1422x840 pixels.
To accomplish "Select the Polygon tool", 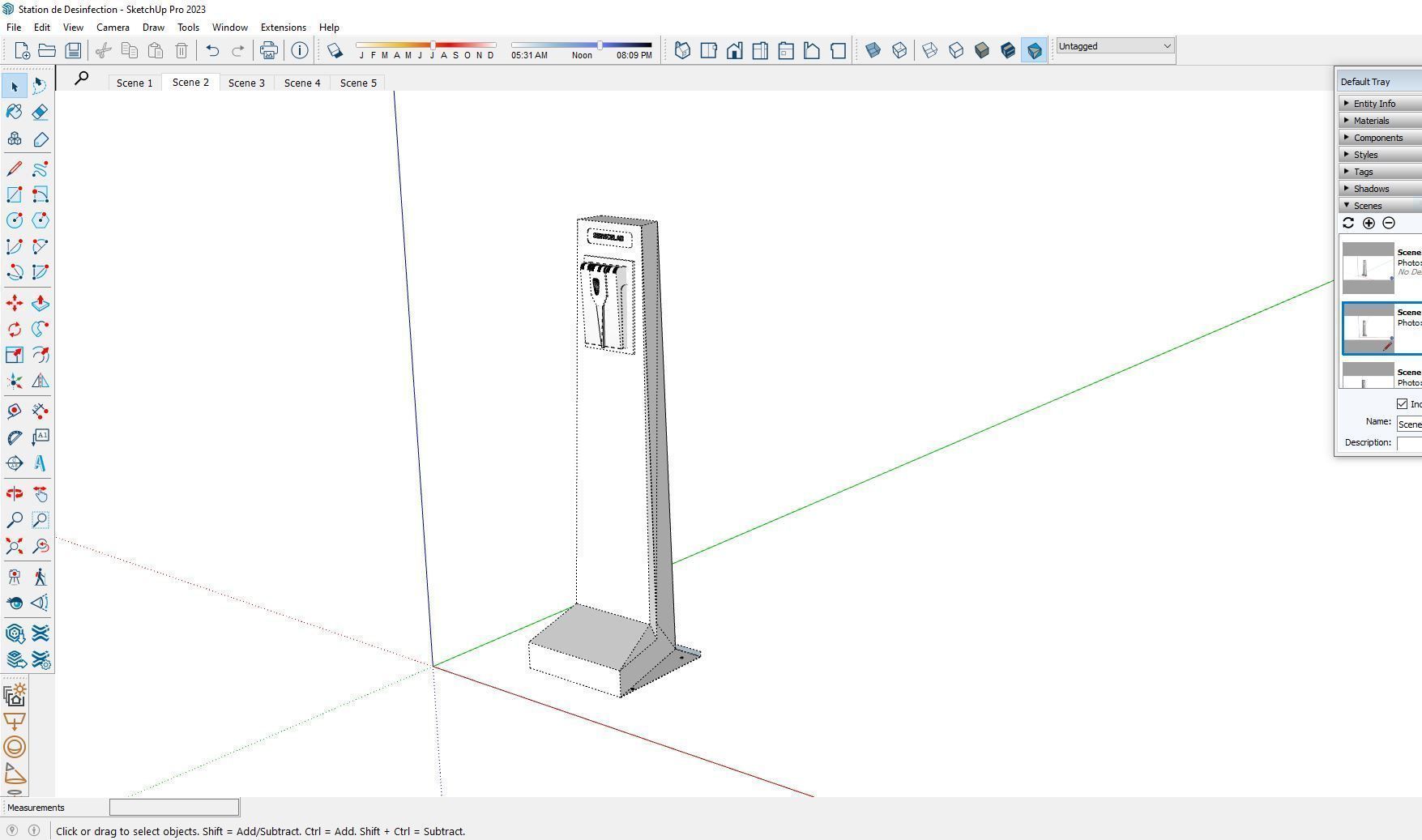I will pyautogui.click(x=41, y=220).
